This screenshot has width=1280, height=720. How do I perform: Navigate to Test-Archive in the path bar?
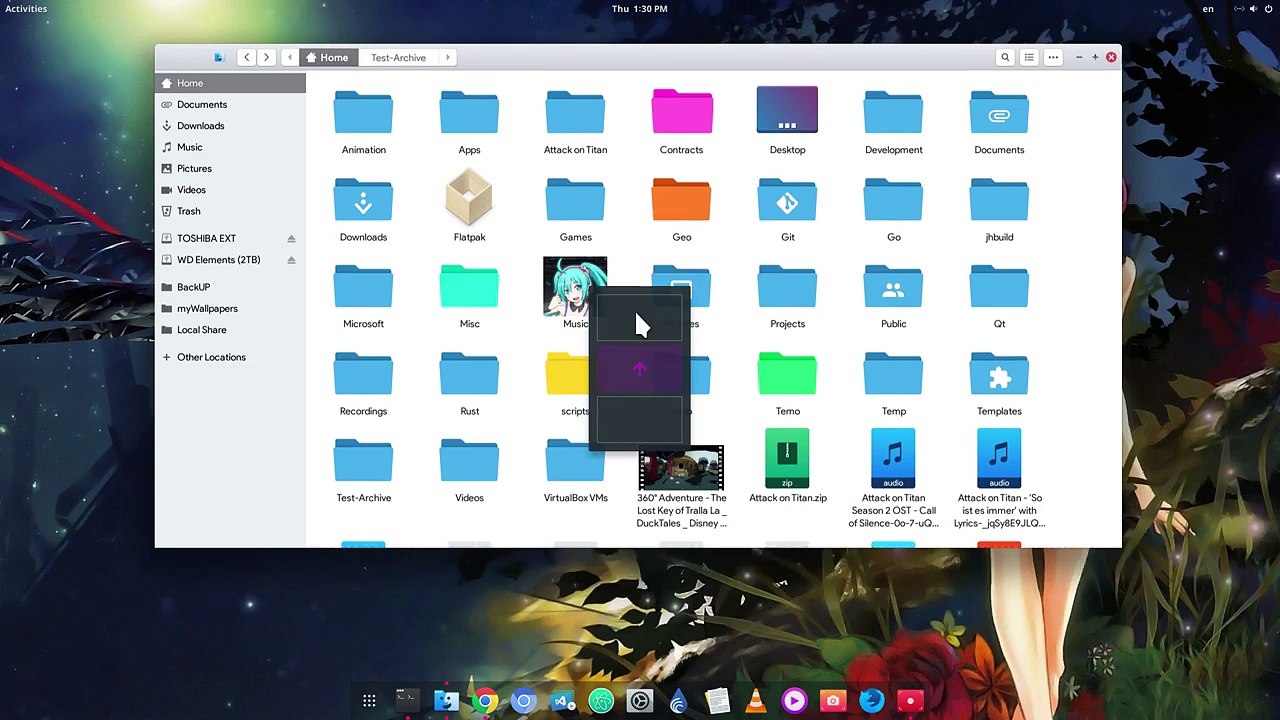point(398,57)
